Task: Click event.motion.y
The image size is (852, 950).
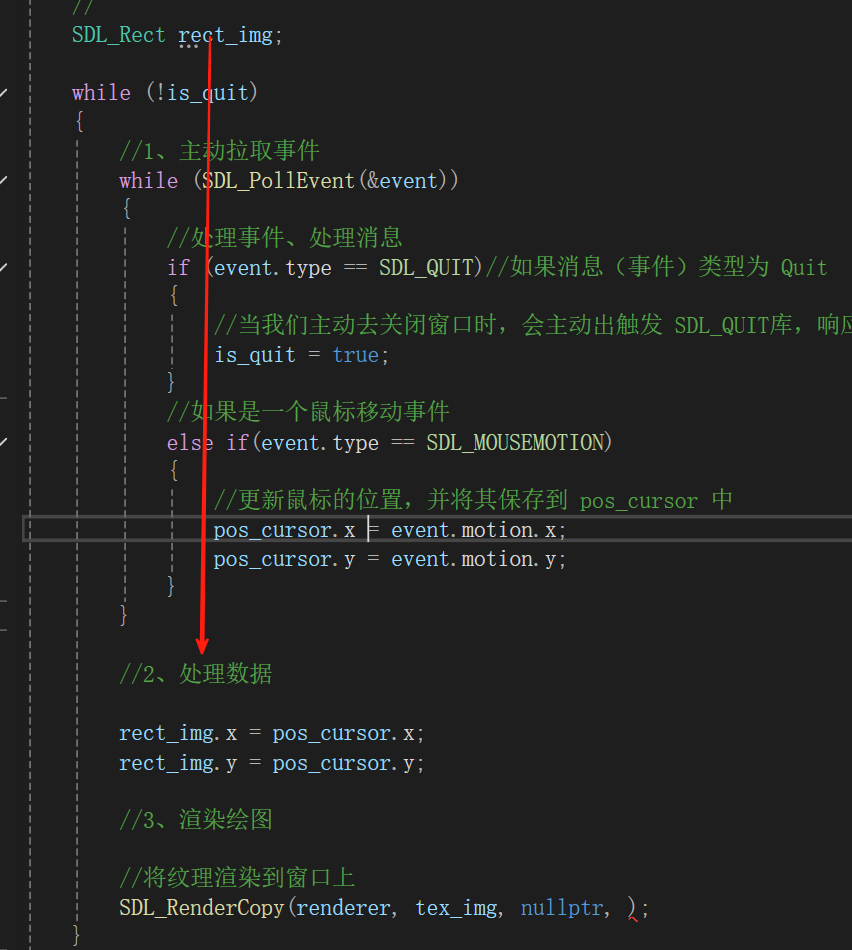Action: pyautogui.click(x=474, y=559)
